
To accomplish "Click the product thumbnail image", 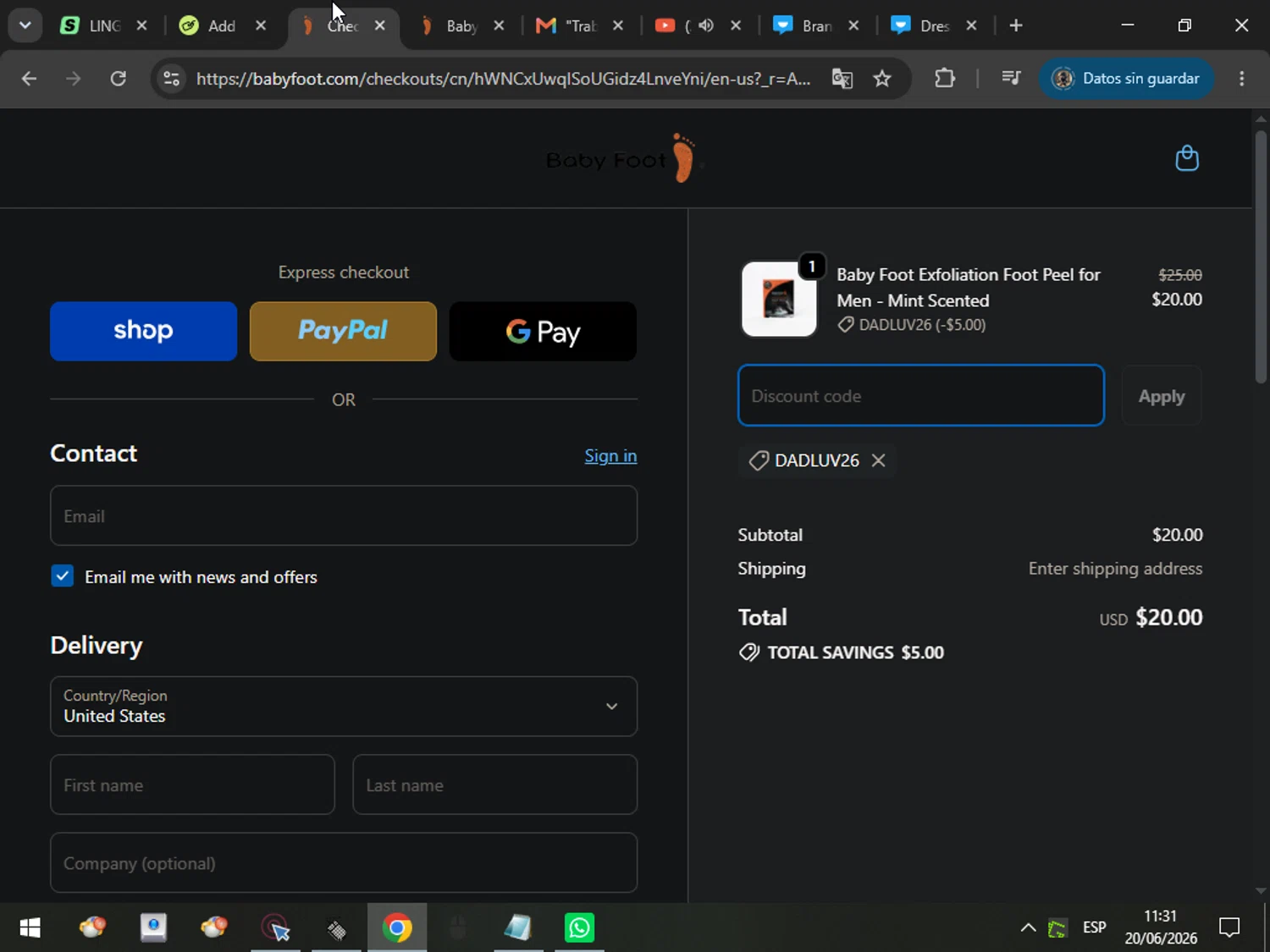I will click(779, 299).
